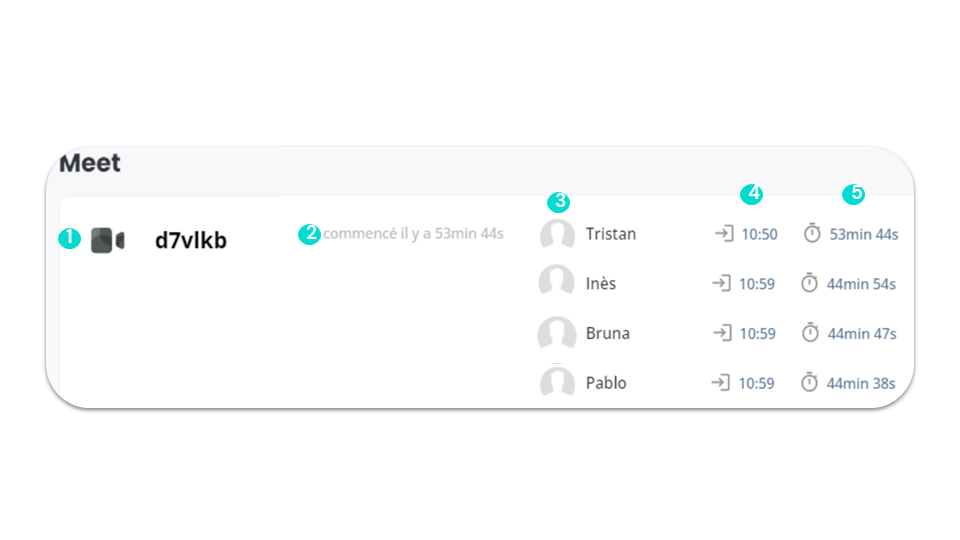This screenshot has width=960, height=540.
Task: Click the numbered marker 5 above the durations
Action: [853, 194]
